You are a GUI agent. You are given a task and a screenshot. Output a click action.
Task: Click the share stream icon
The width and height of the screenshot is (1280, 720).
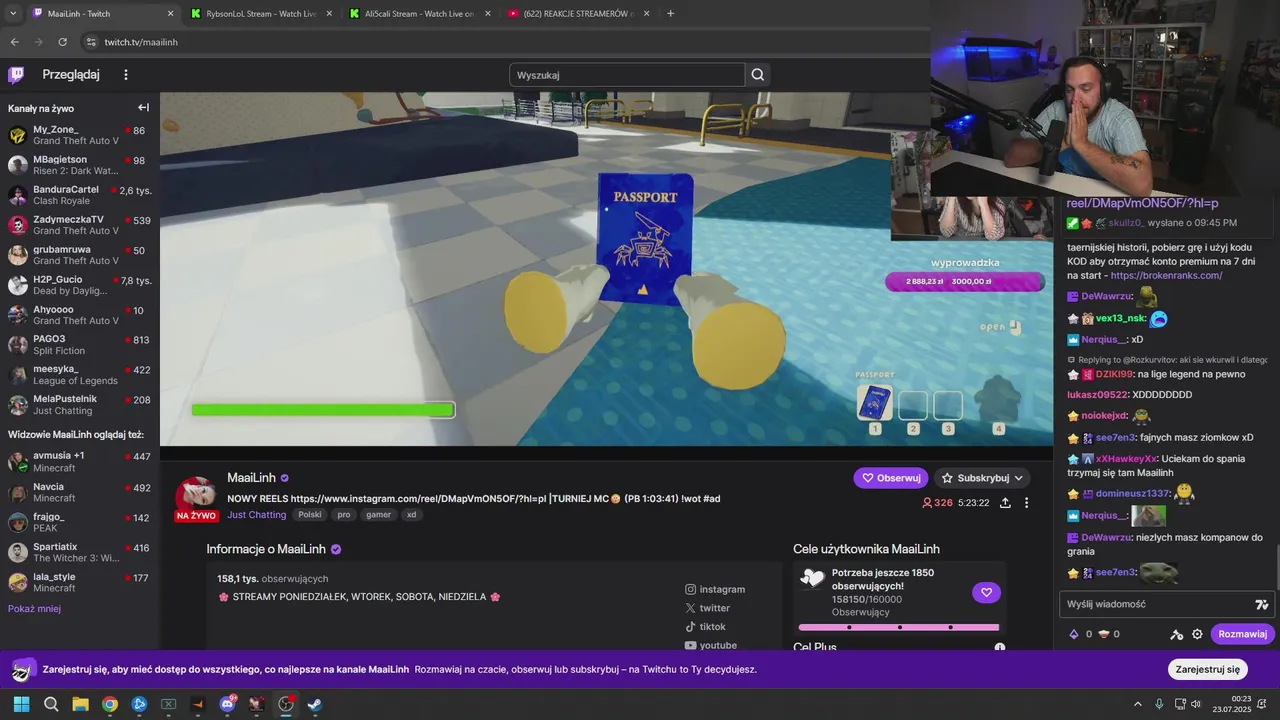[1005, 503]
